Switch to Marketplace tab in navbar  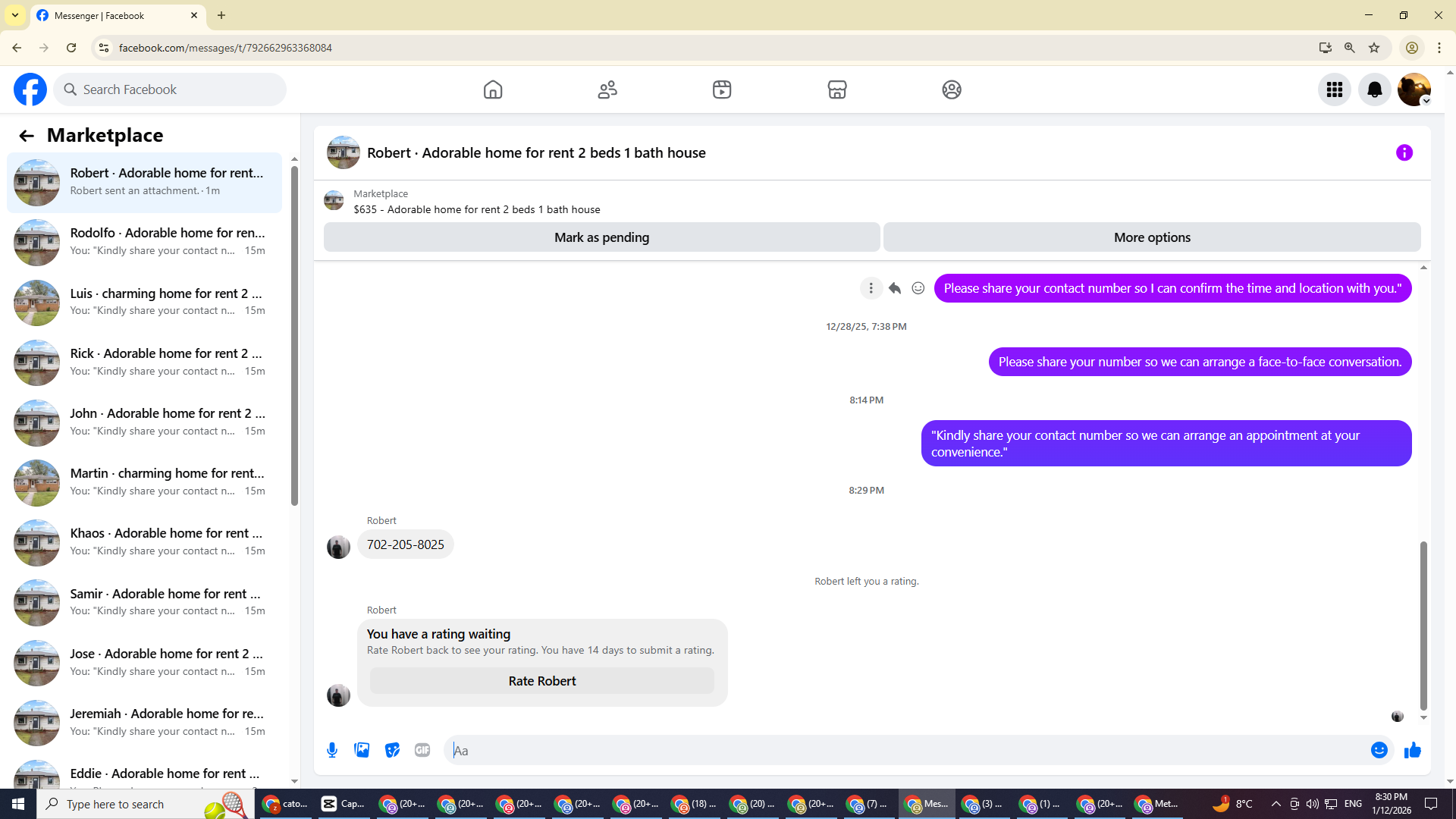[x=836, y=89]
